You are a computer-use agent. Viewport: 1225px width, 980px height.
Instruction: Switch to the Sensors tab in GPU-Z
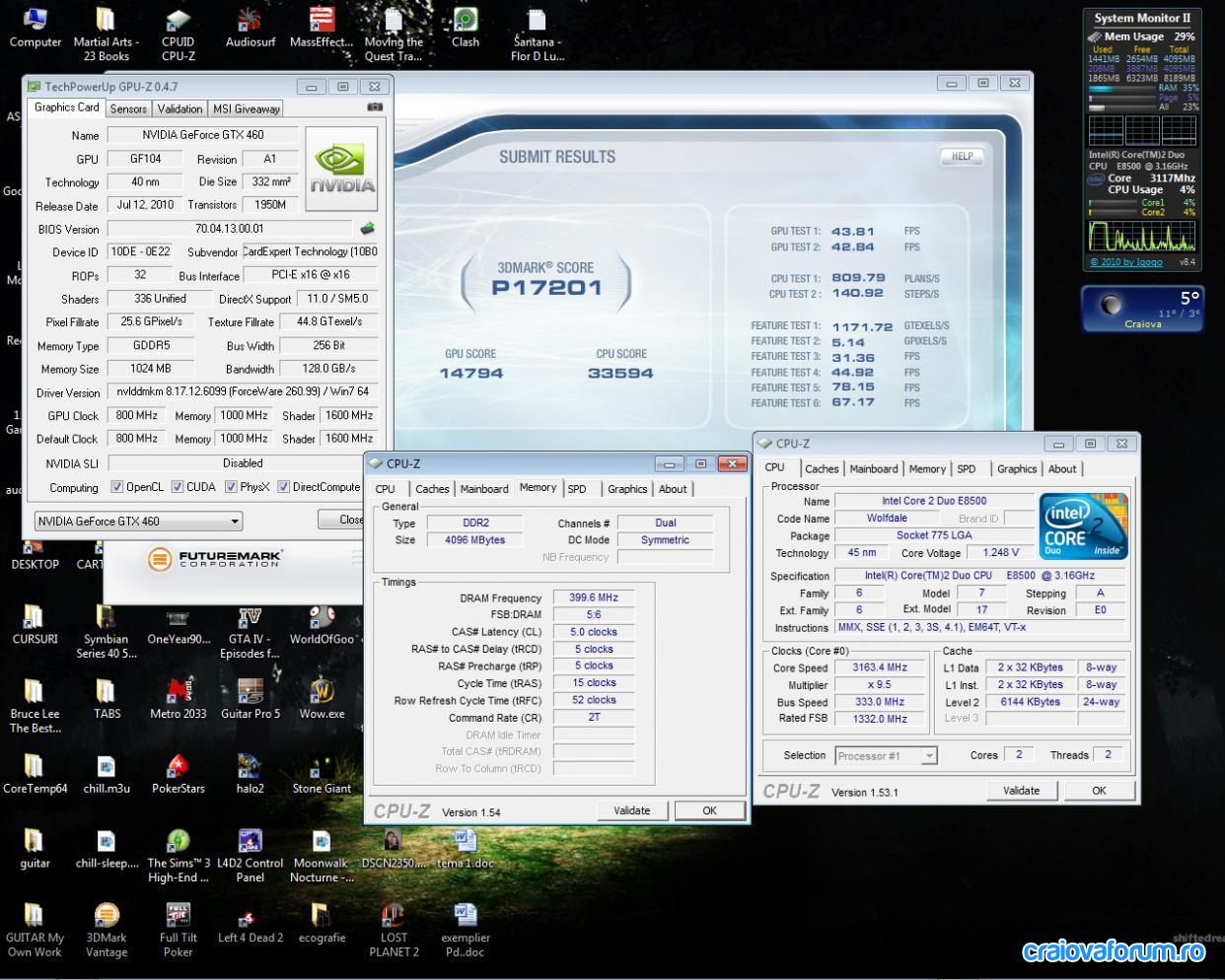[128, 108]
